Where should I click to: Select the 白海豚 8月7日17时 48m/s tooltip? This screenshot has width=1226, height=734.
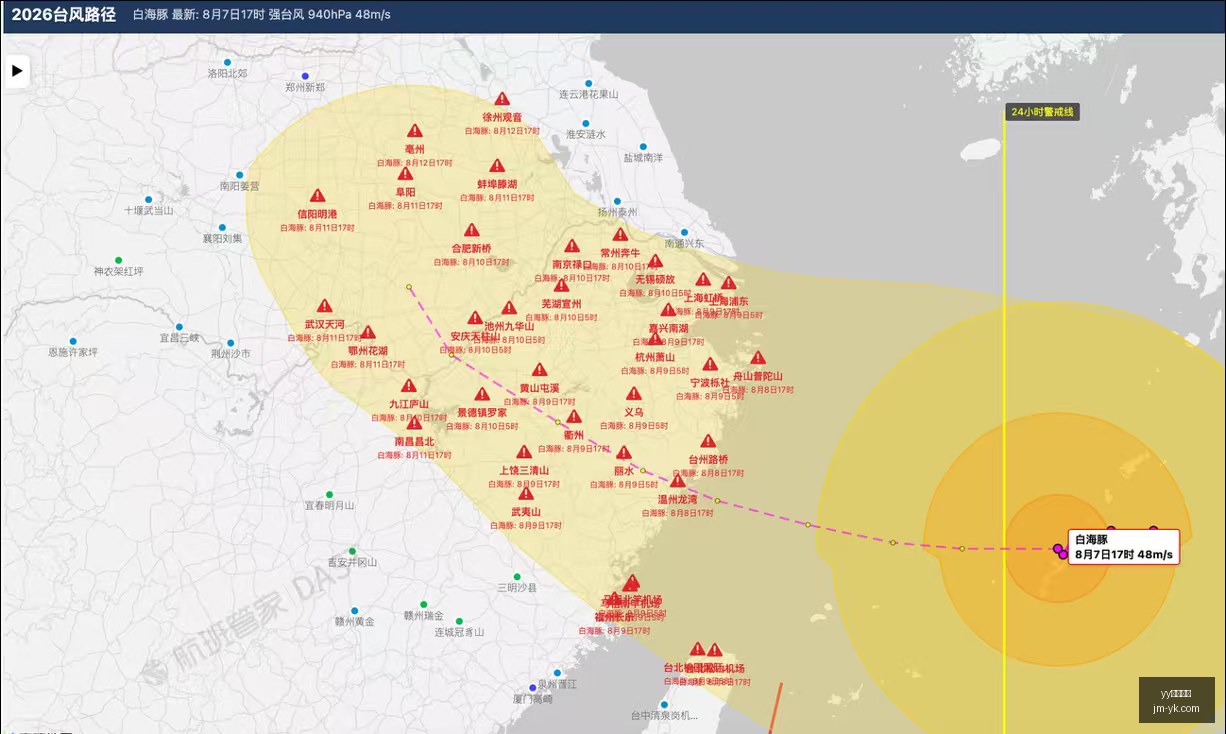tap(1124, 547)
